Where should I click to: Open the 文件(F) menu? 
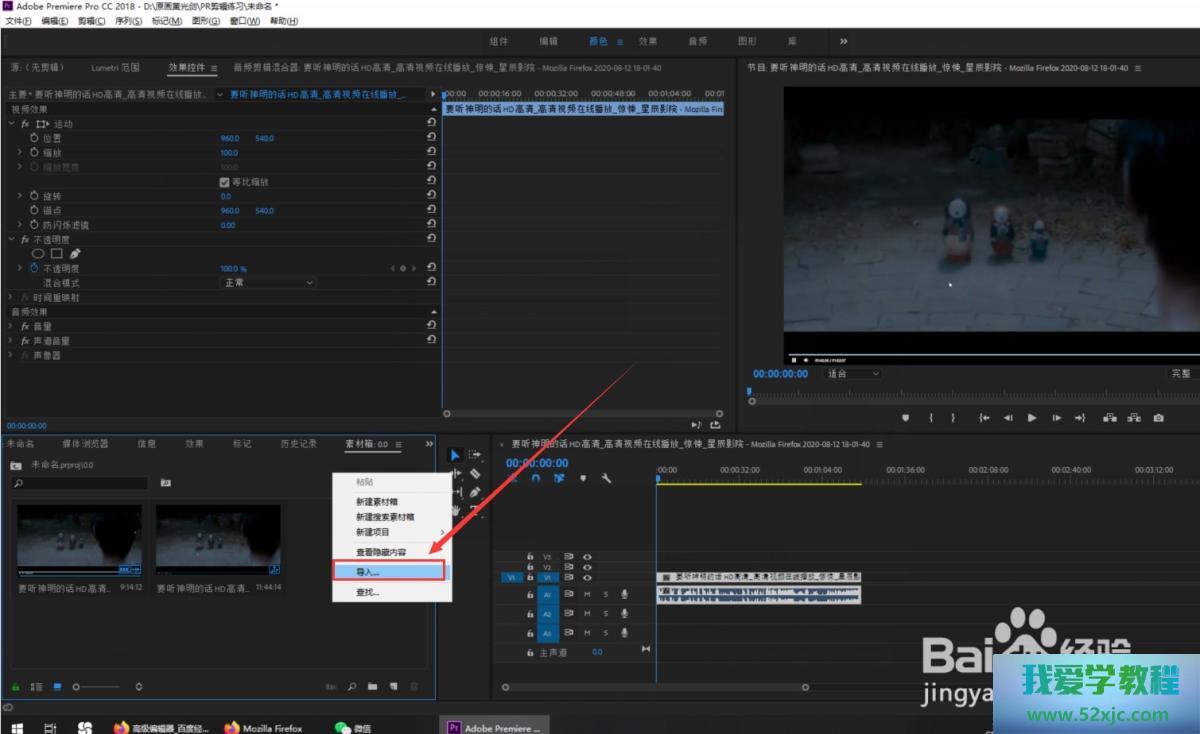click(19, 21)
